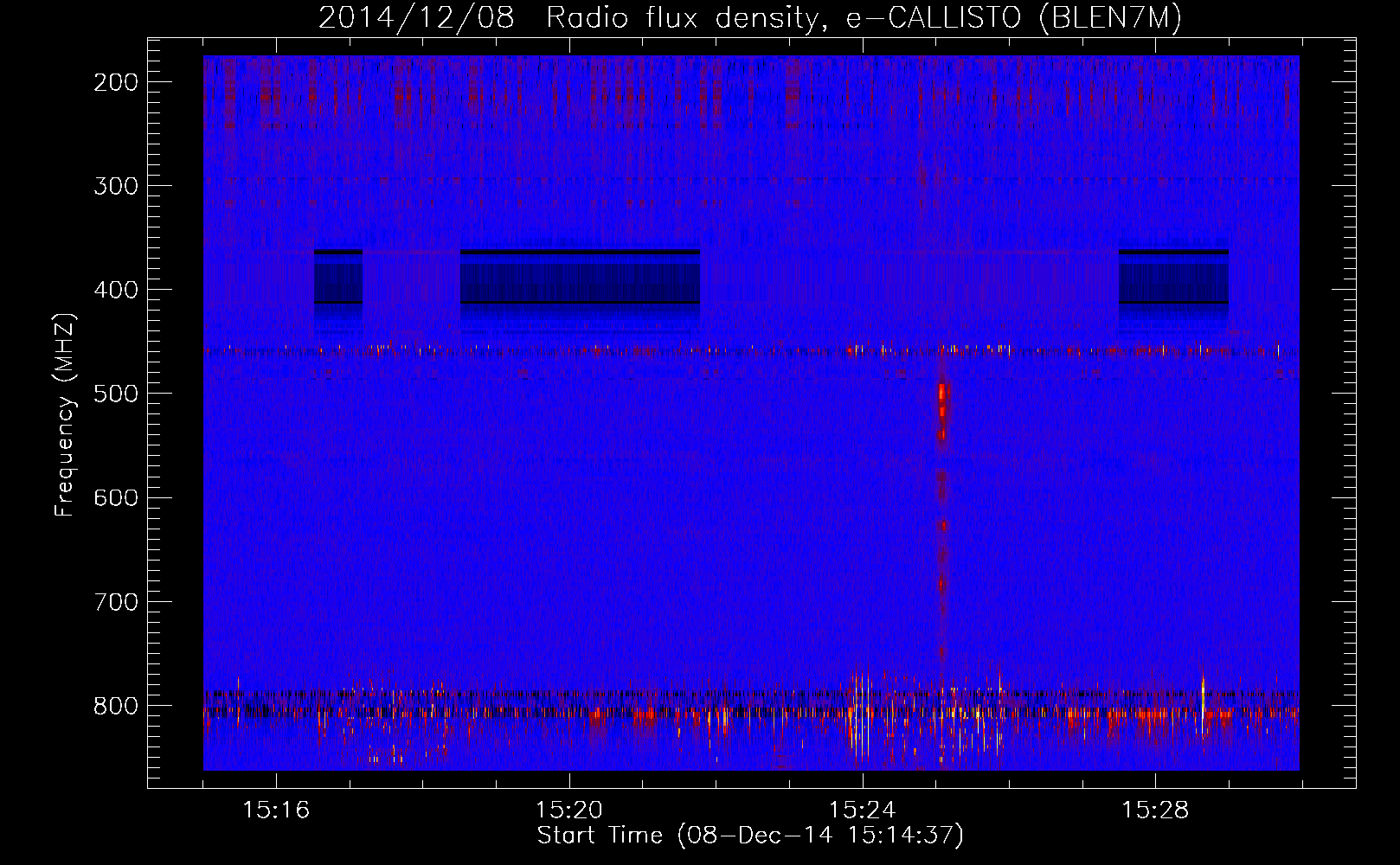The height and width of the screenshot is (865, 1400).
Task: Click the 400 frequency tick label
Action: click(x=115, y=290)
